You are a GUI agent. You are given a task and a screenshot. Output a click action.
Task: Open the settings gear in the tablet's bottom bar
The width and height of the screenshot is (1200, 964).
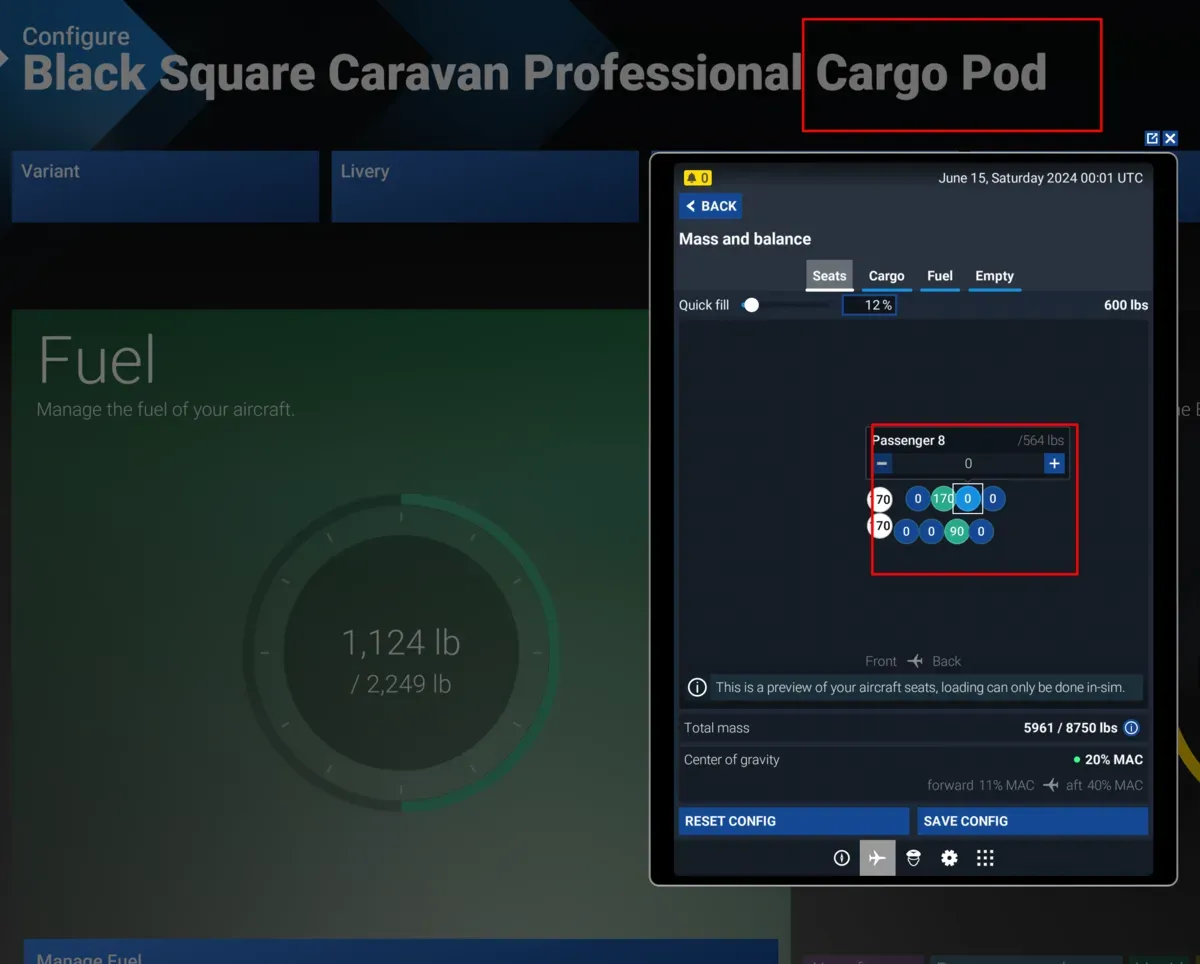(x=949, y=858)
